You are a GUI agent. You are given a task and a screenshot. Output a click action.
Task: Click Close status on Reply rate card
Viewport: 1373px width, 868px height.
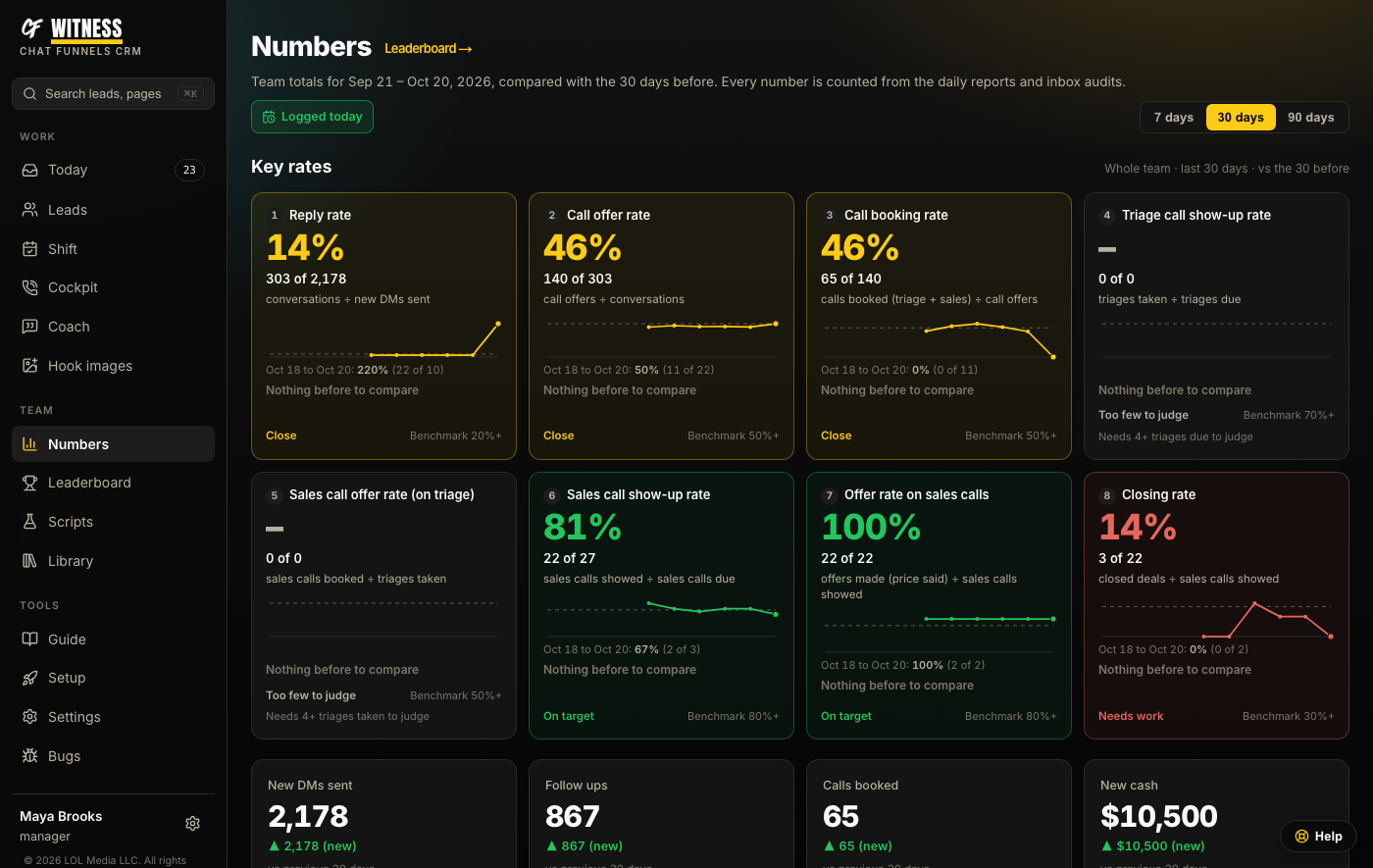coord(280,435)
